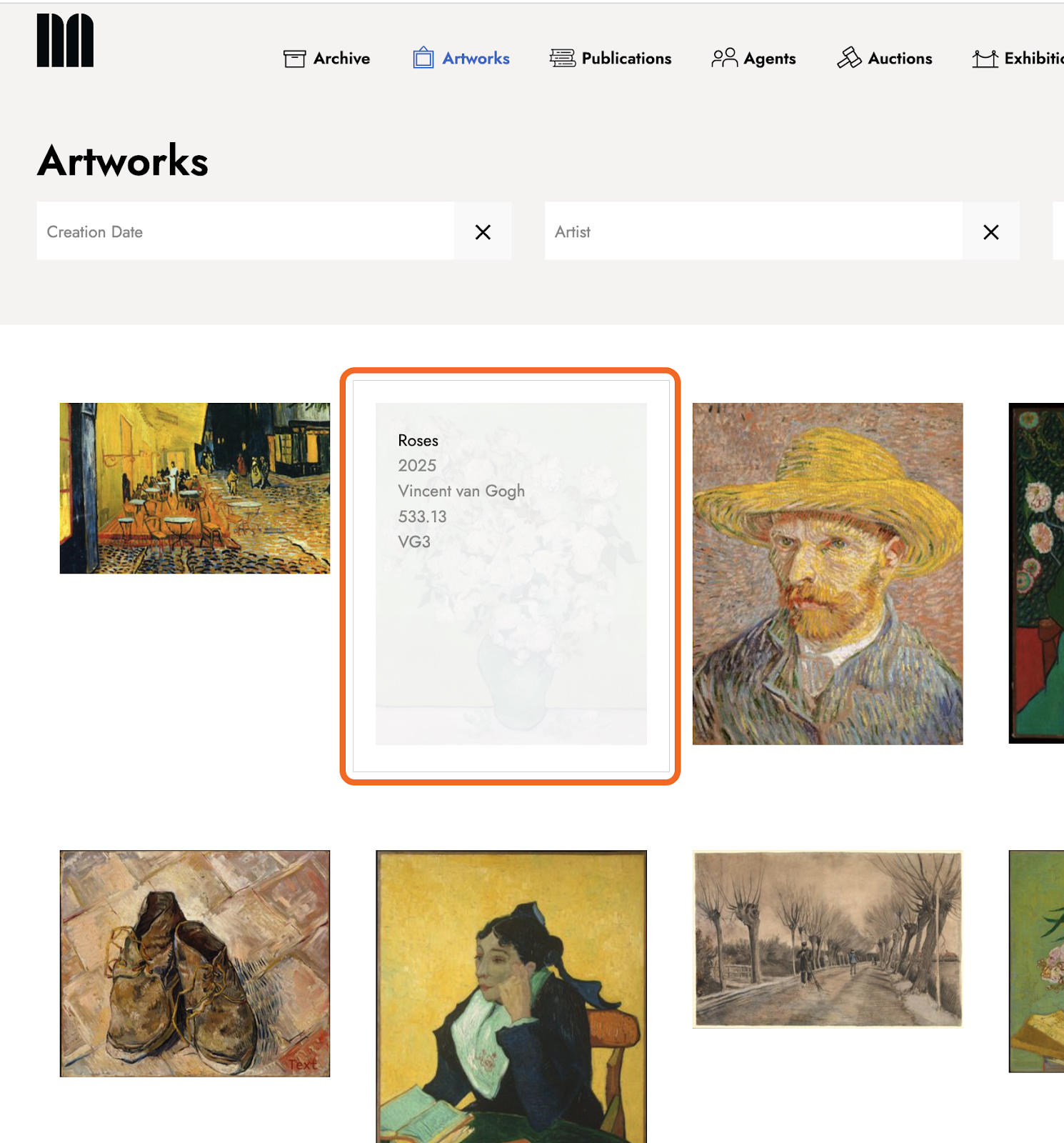The width and height of the screenshot is (1064, 1143).
Task: Clear the Artist filter
Action: point(990,231)
